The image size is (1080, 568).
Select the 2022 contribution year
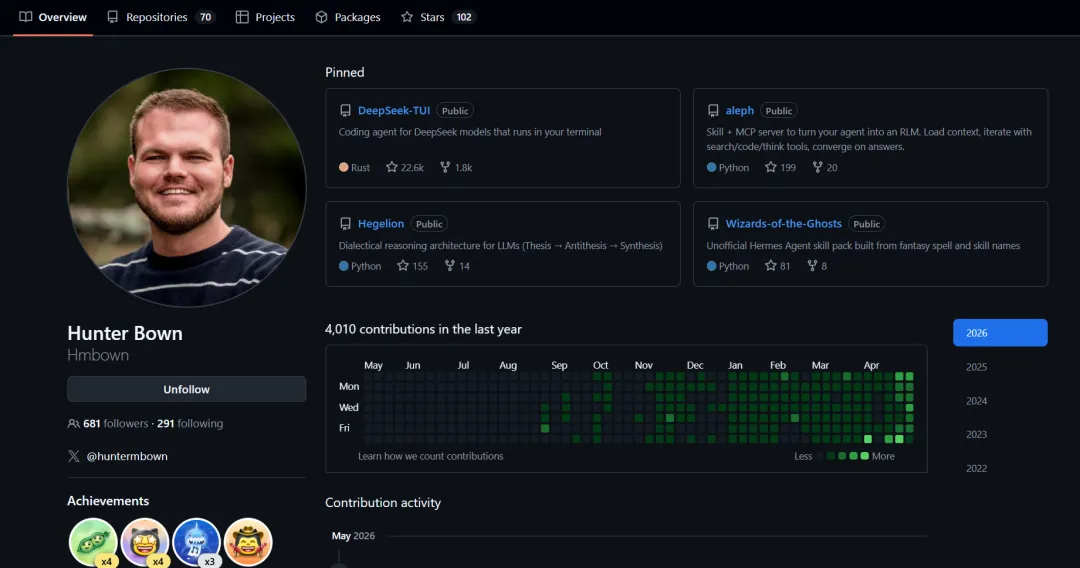coord(977,468)
